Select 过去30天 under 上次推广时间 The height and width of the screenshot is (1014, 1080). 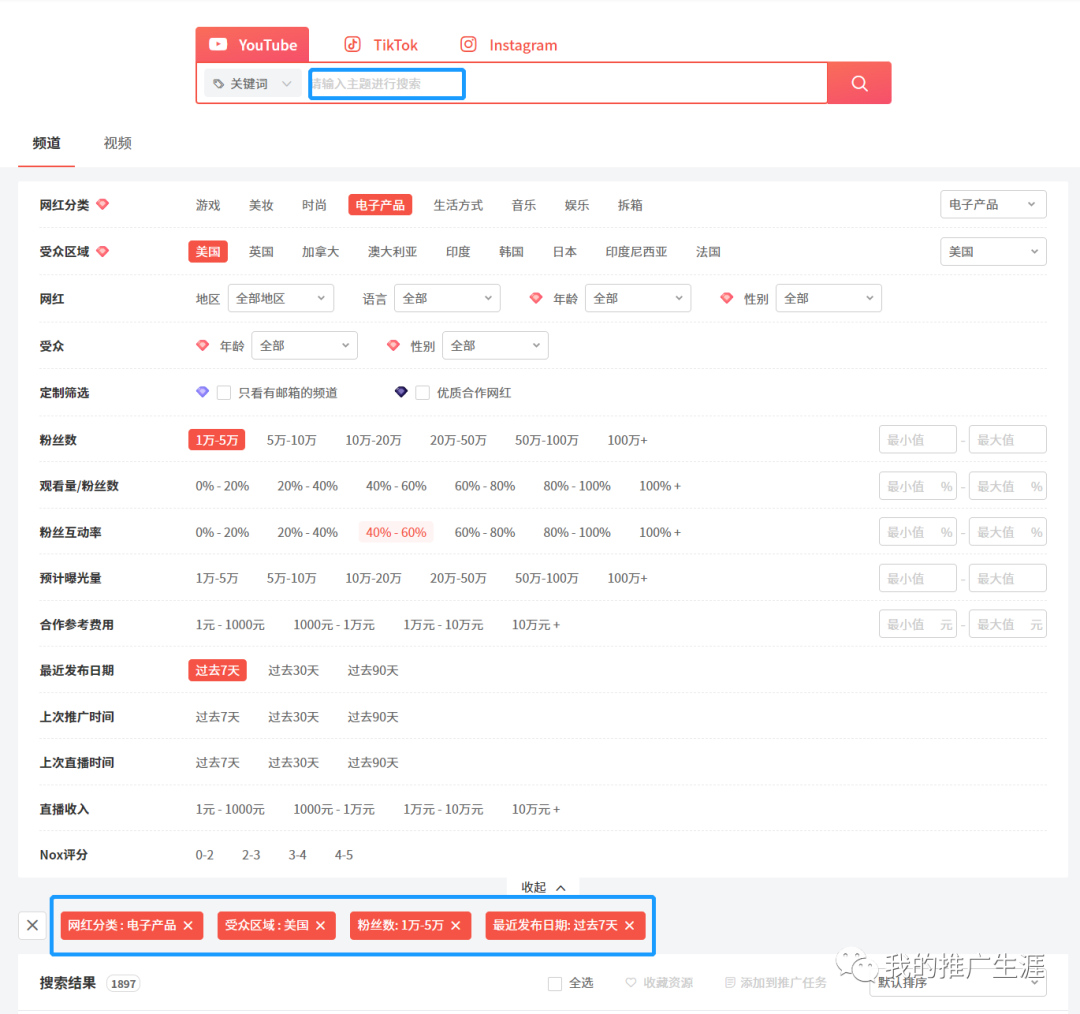click(293, 717)
